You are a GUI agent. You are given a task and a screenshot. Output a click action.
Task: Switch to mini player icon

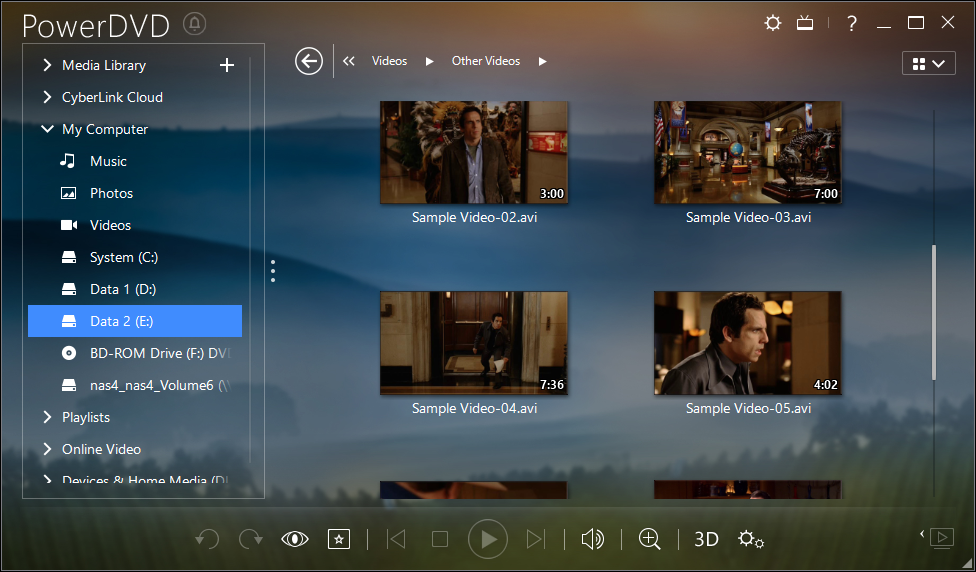941,537
